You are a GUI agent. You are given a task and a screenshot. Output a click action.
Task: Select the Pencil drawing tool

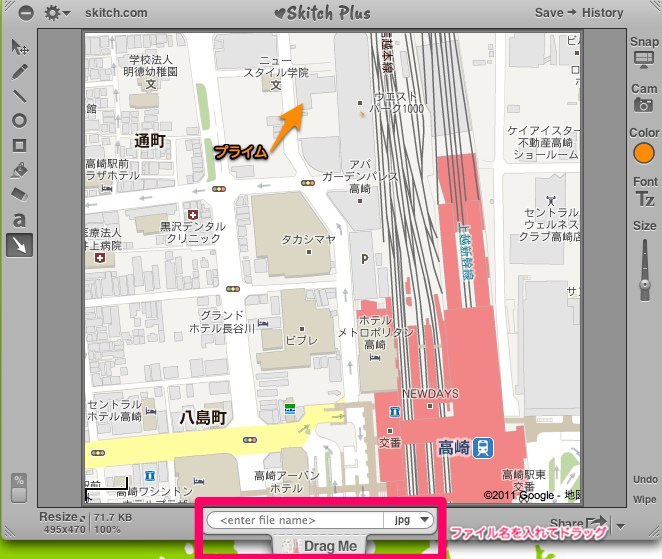(19, 72)
